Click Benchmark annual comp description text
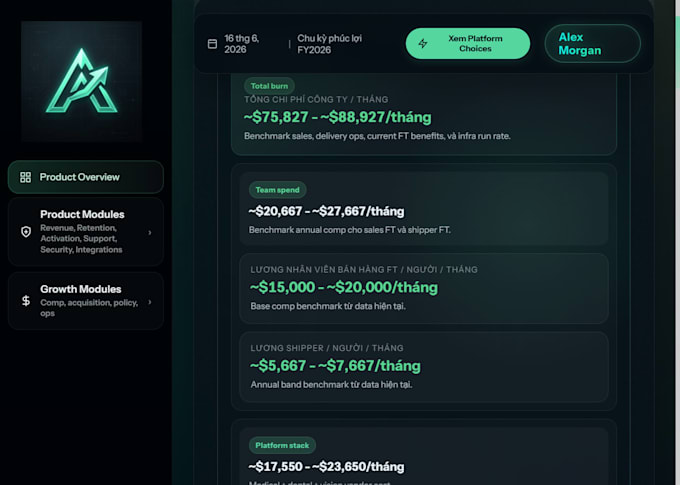The width and height of the screenshot is (680, 485). click(350, 230)
